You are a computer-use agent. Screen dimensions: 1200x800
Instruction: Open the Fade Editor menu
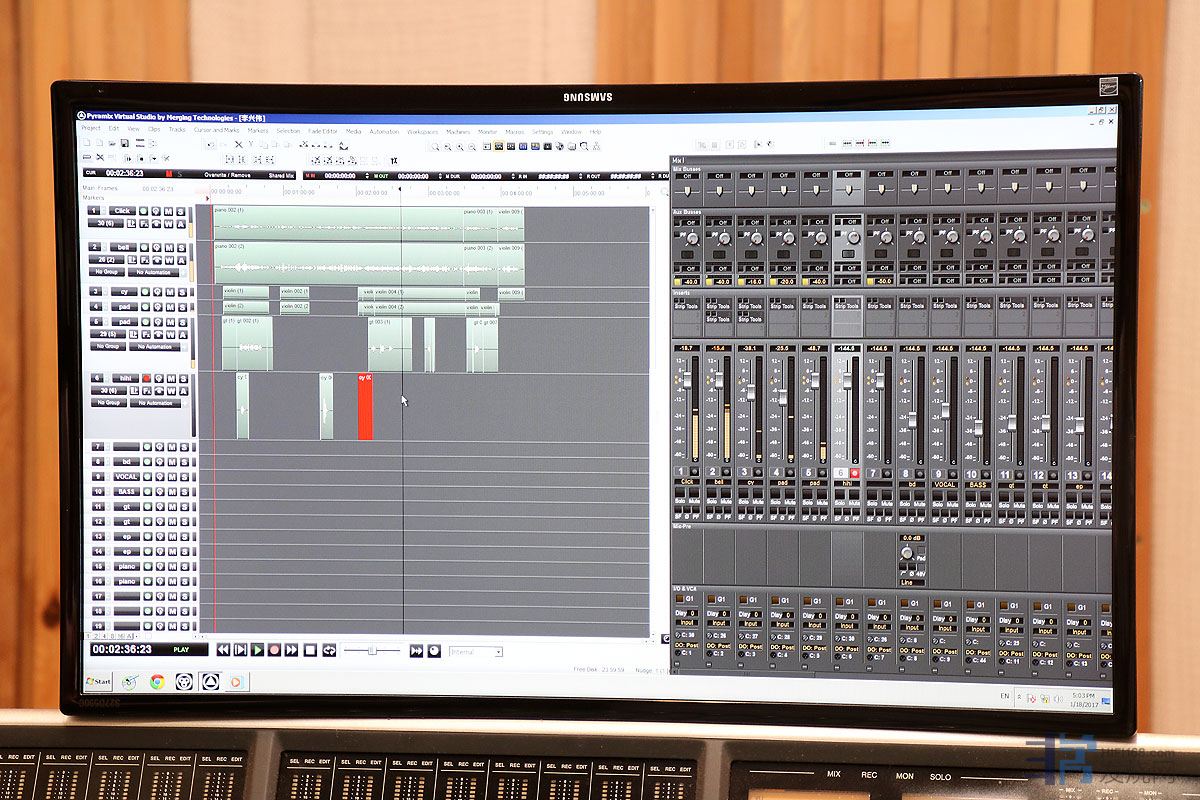(322, 131)
